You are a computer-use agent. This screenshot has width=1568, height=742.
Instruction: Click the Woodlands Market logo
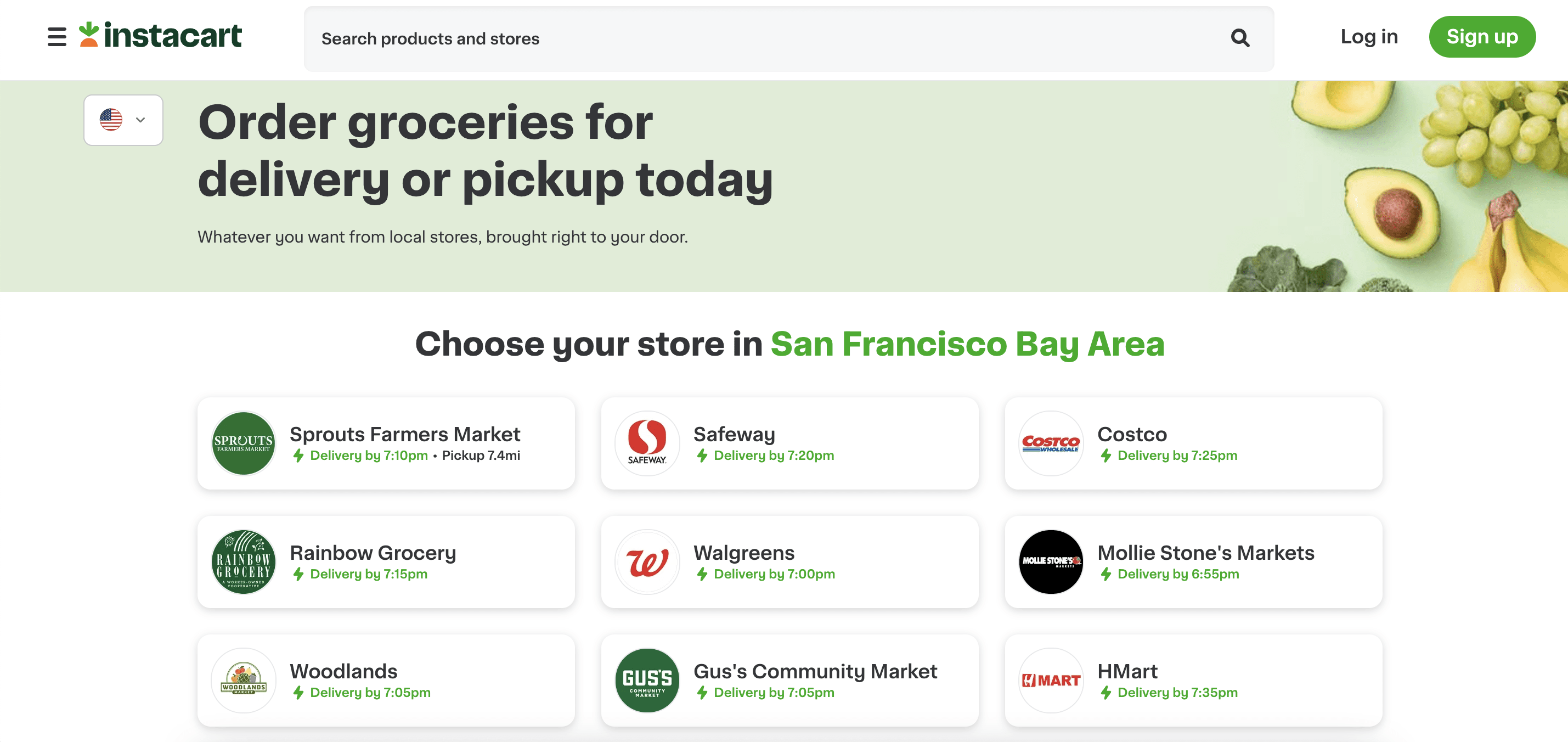click(x=243, y=681)
